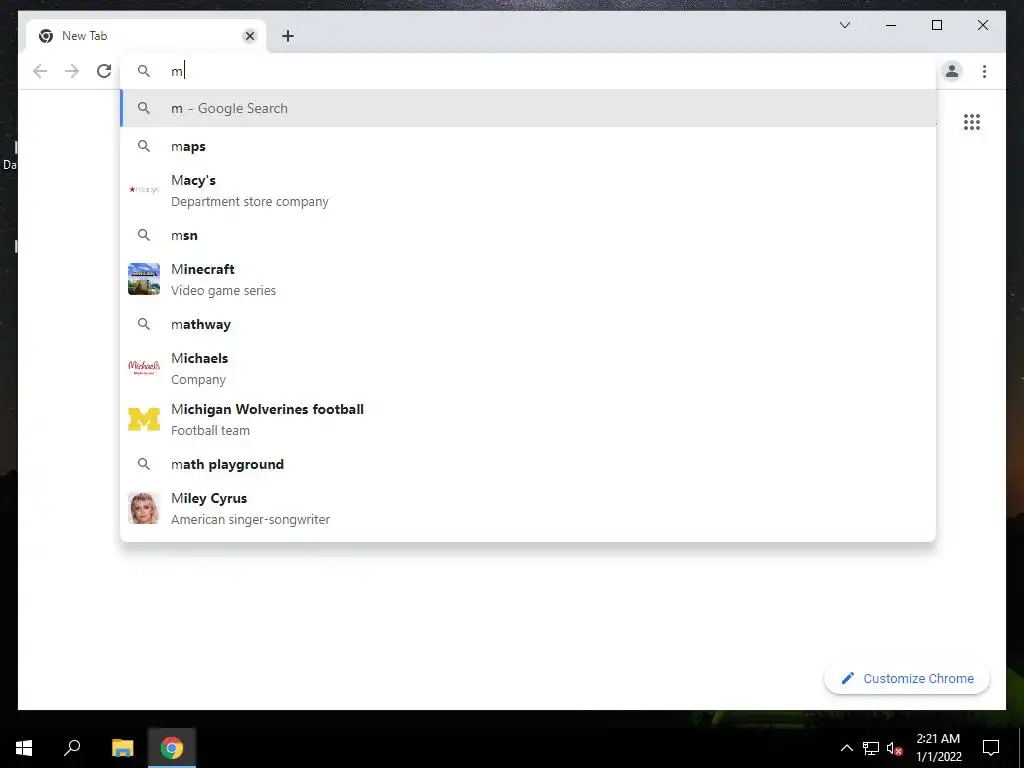Choose the Michaels company suggestion
This screenshot has width=1024, height=768.
[528, 368]
